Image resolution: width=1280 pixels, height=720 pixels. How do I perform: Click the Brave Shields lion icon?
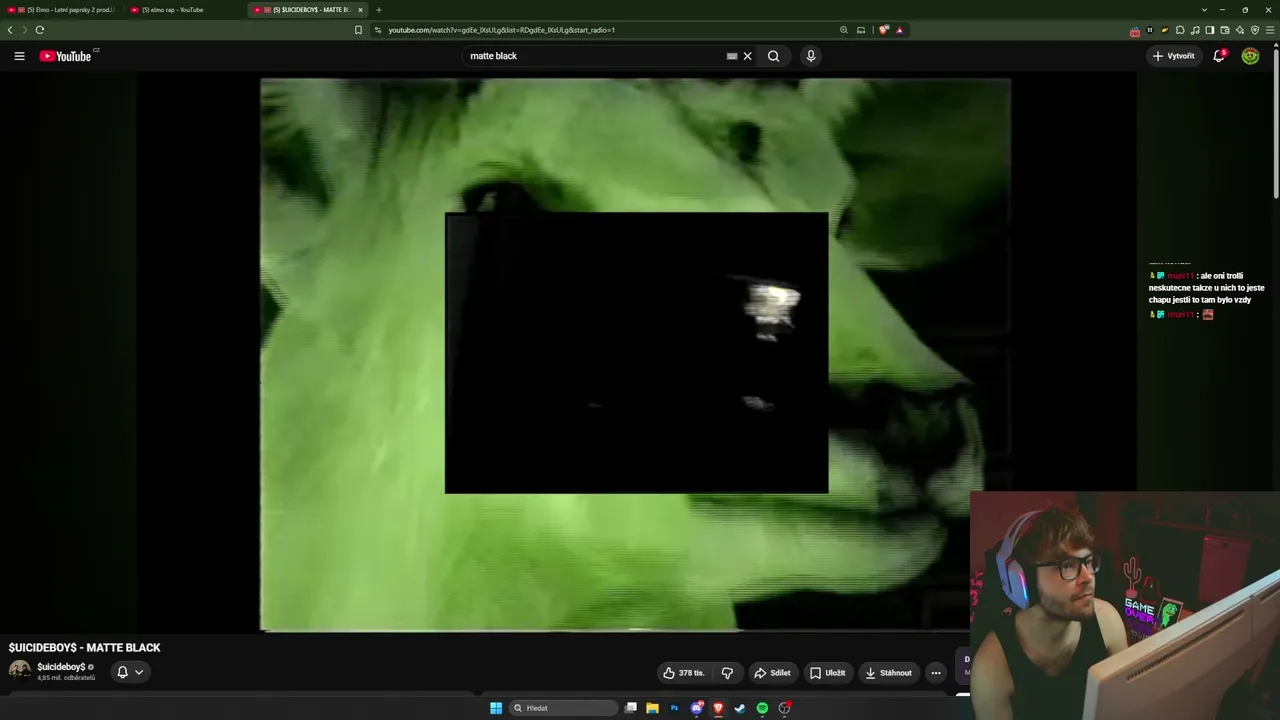pos(883,30)
